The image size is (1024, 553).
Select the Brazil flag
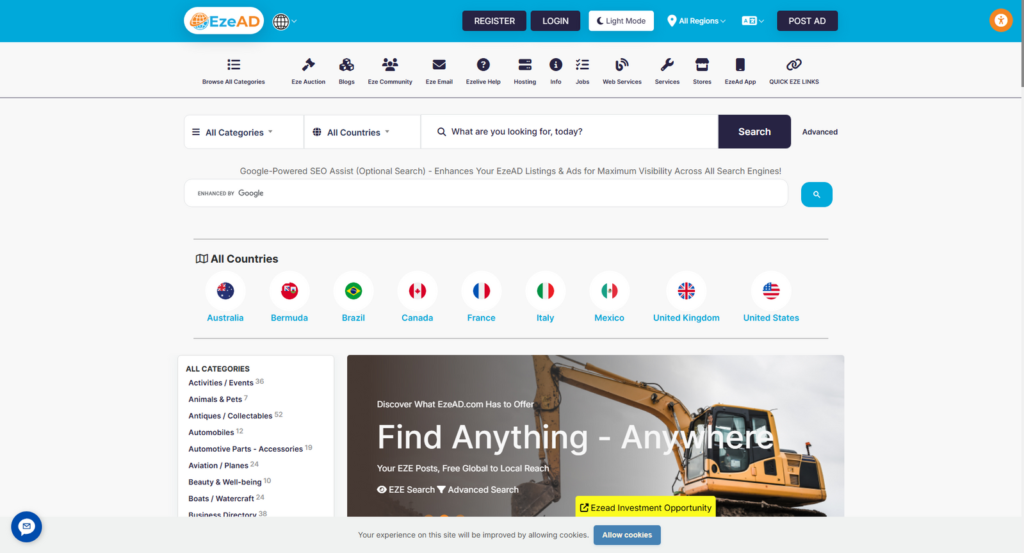coord(353,291)
